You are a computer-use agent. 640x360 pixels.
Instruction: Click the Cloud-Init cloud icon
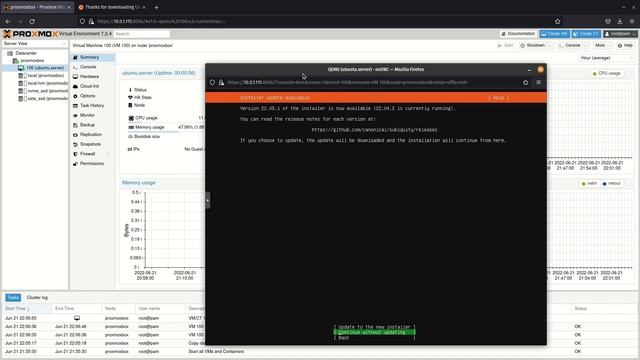pyautogui.click(x=75, y=86)
